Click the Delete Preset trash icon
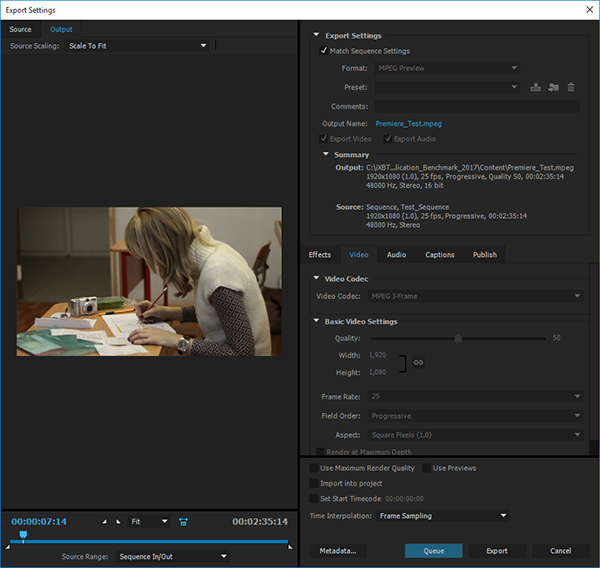600x568 pixels. pyautogui.click(x=571, y=88)
